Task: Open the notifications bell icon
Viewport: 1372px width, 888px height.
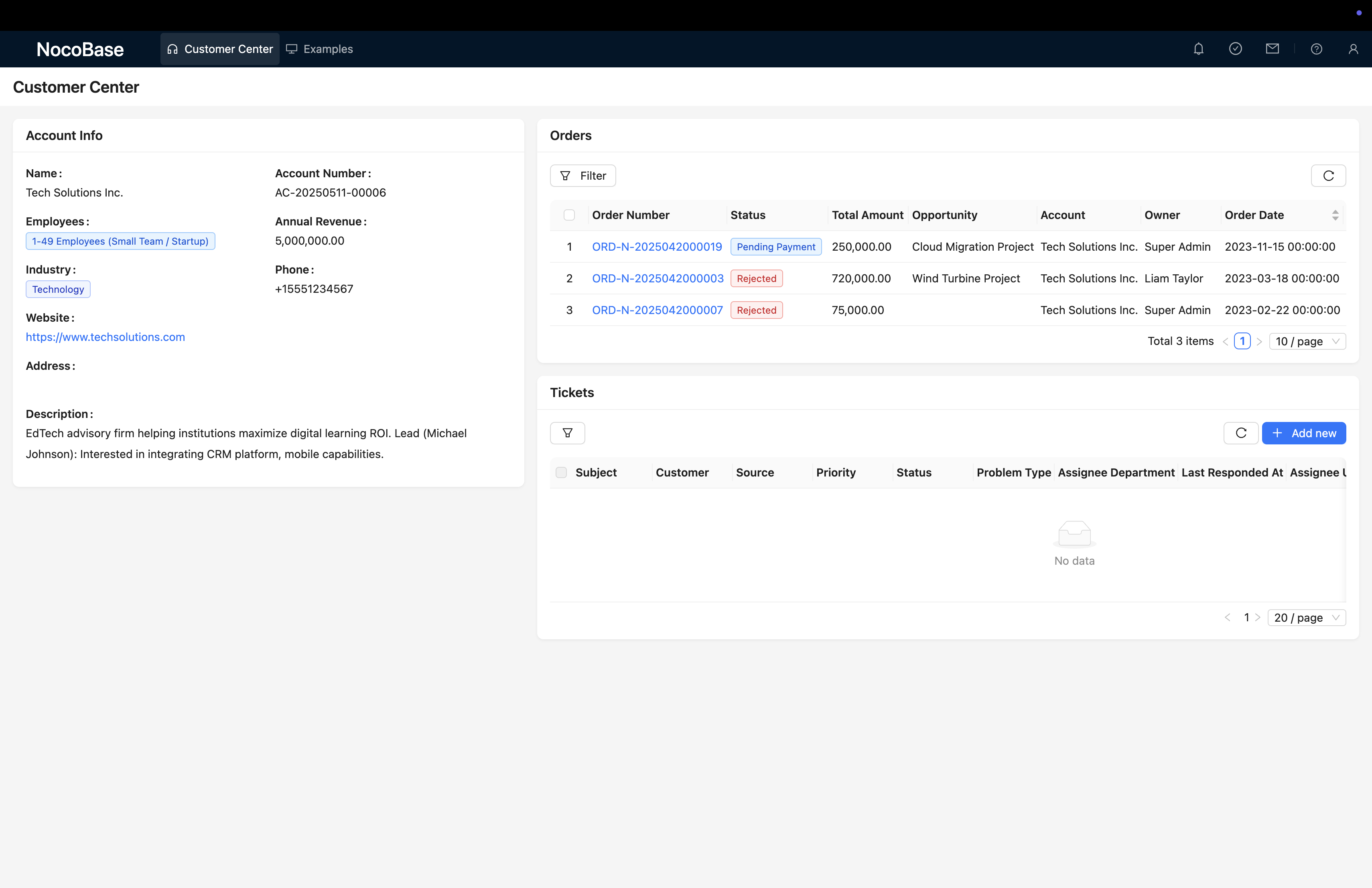Action: (x=1198, y=49)
